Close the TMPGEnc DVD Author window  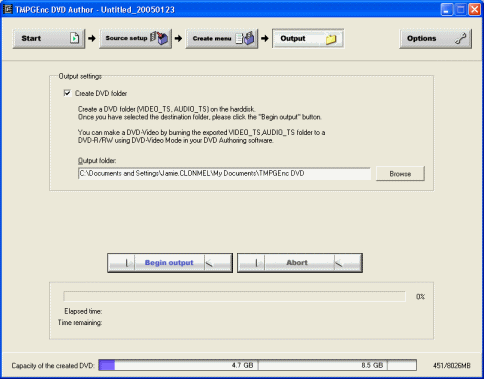pos(474,10)
